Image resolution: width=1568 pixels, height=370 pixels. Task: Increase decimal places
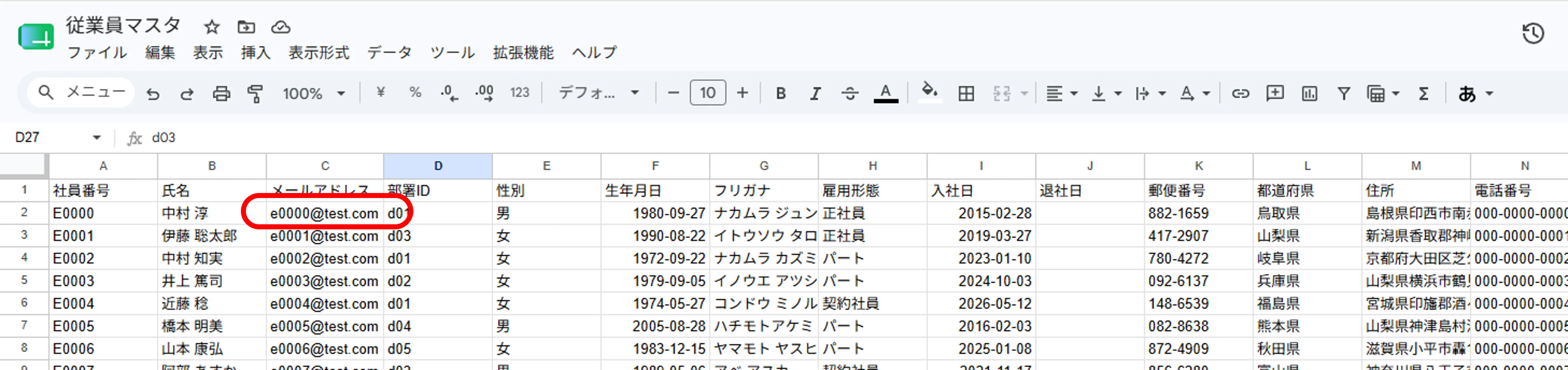(x=485, y=93)
